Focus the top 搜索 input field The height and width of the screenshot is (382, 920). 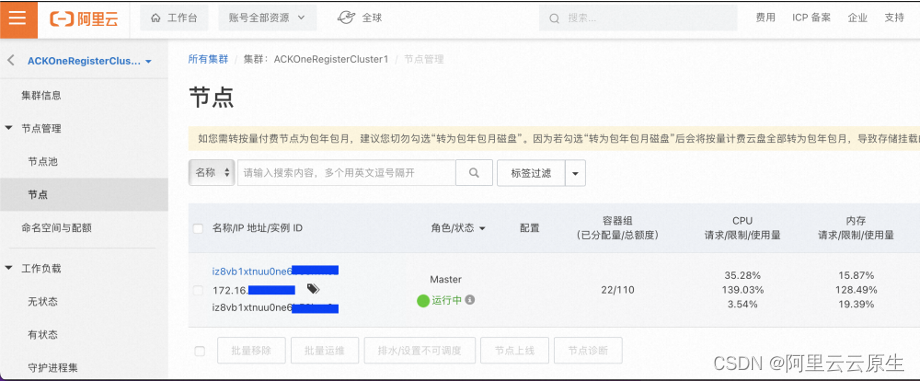coord(638,18)
